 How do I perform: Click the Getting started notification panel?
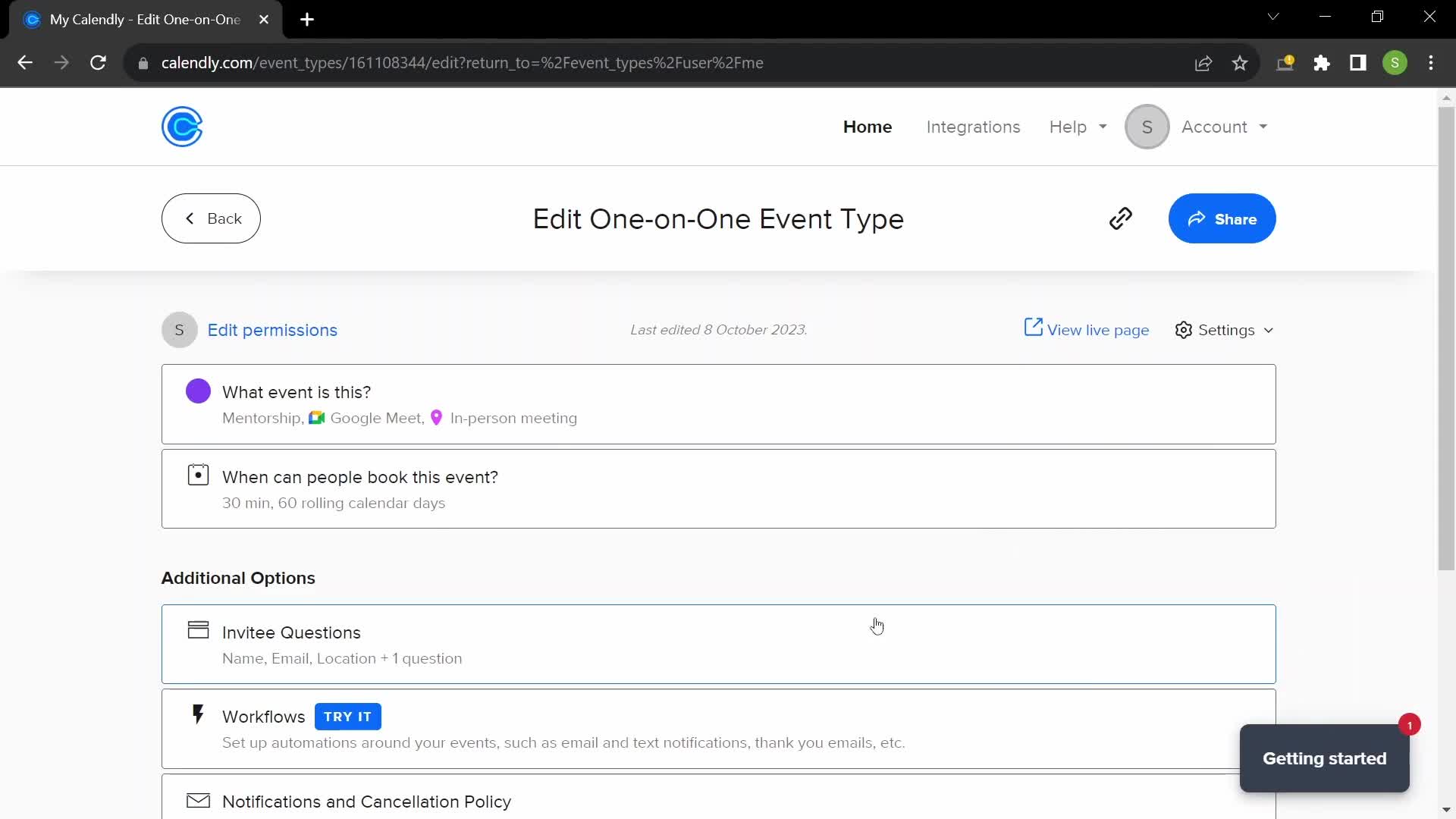1325,757
